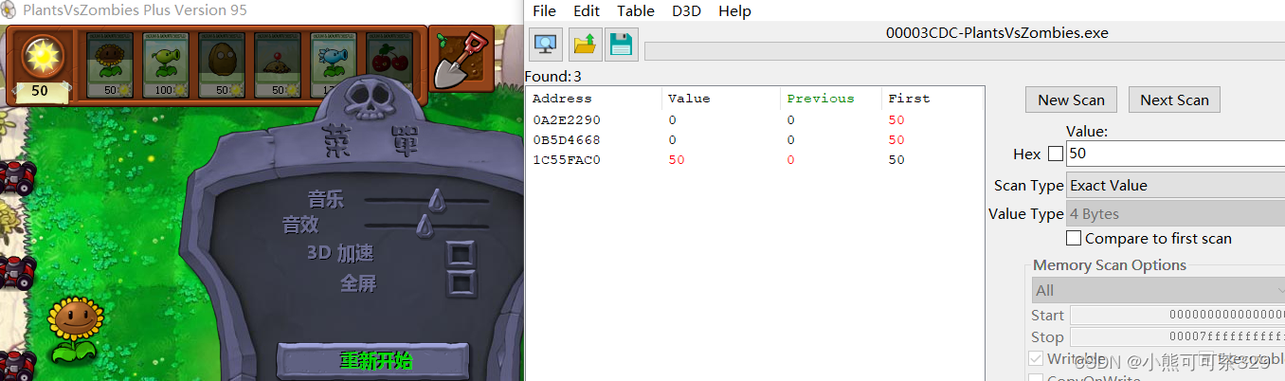Select the Peashooter seed packet

(x=166, y=64)
